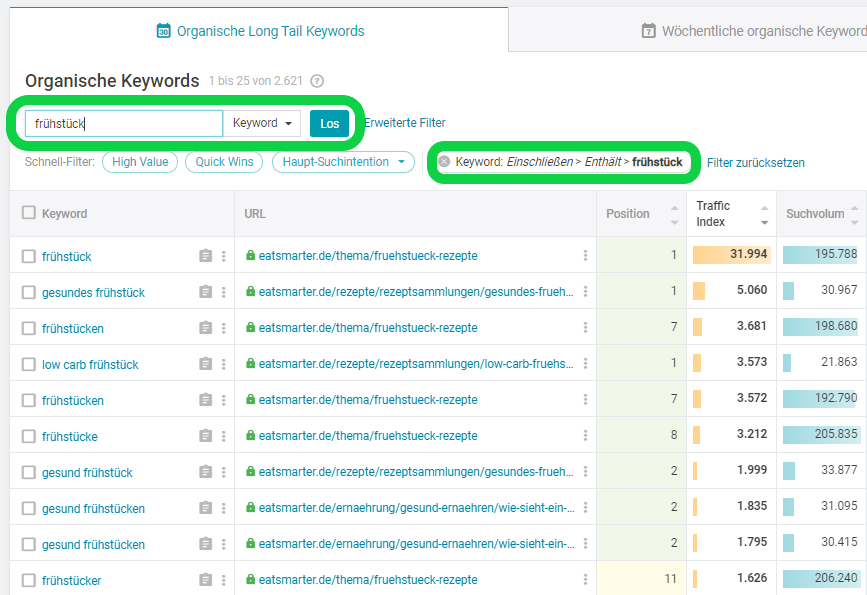Click search volume value 21.863
Screen dimensions: 867x595
coord(839,362)
